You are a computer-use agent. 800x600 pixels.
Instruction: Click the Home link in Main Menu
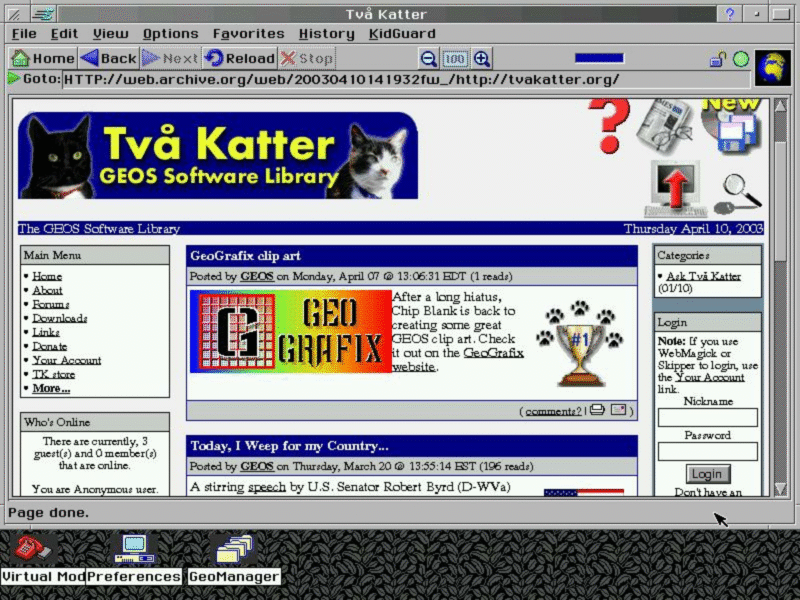[x=47, y=276]
